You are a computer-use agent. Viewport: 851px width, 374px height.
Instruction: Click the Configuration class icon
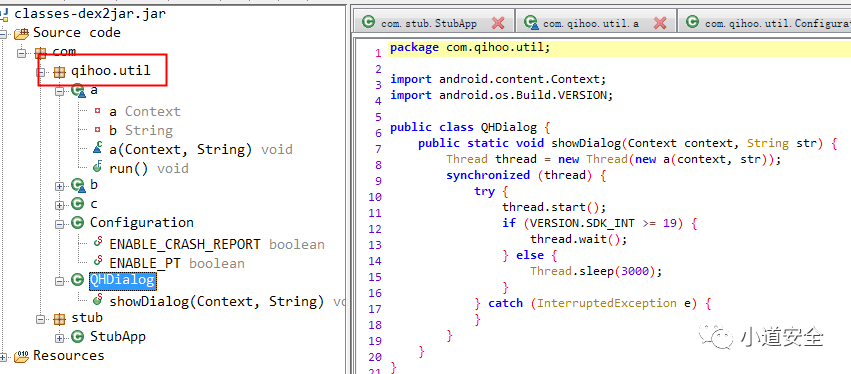(x=78, y=223)
